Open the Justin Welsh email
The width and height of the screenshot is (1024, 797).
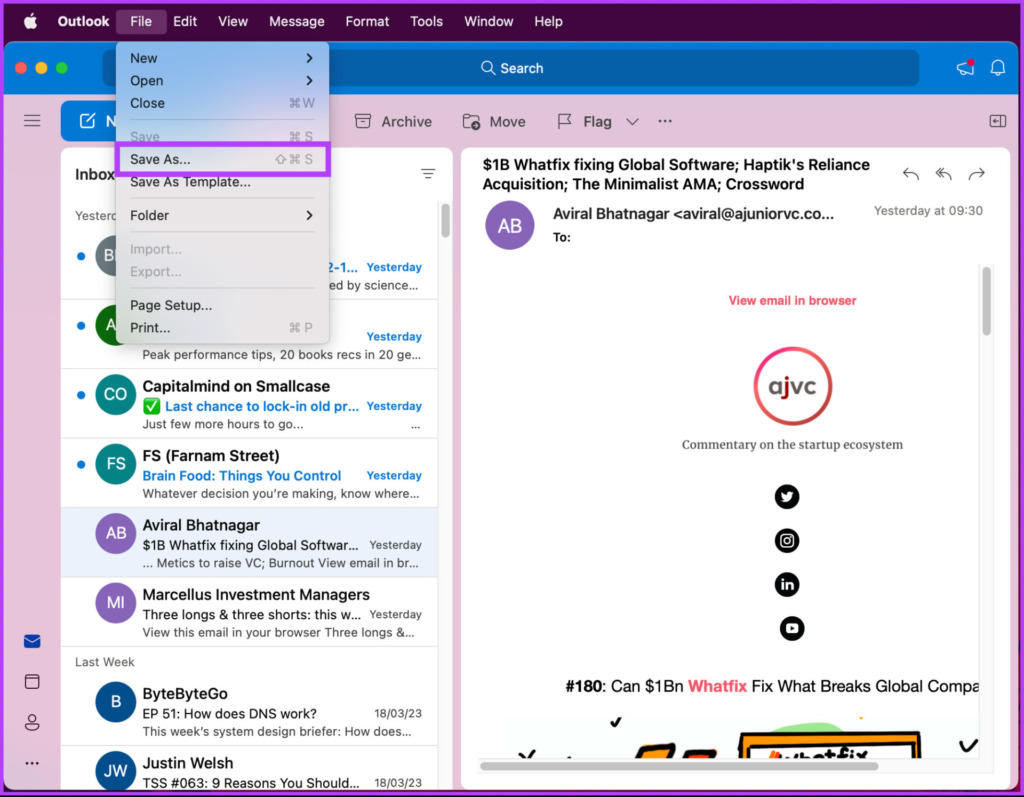point(249,768)
